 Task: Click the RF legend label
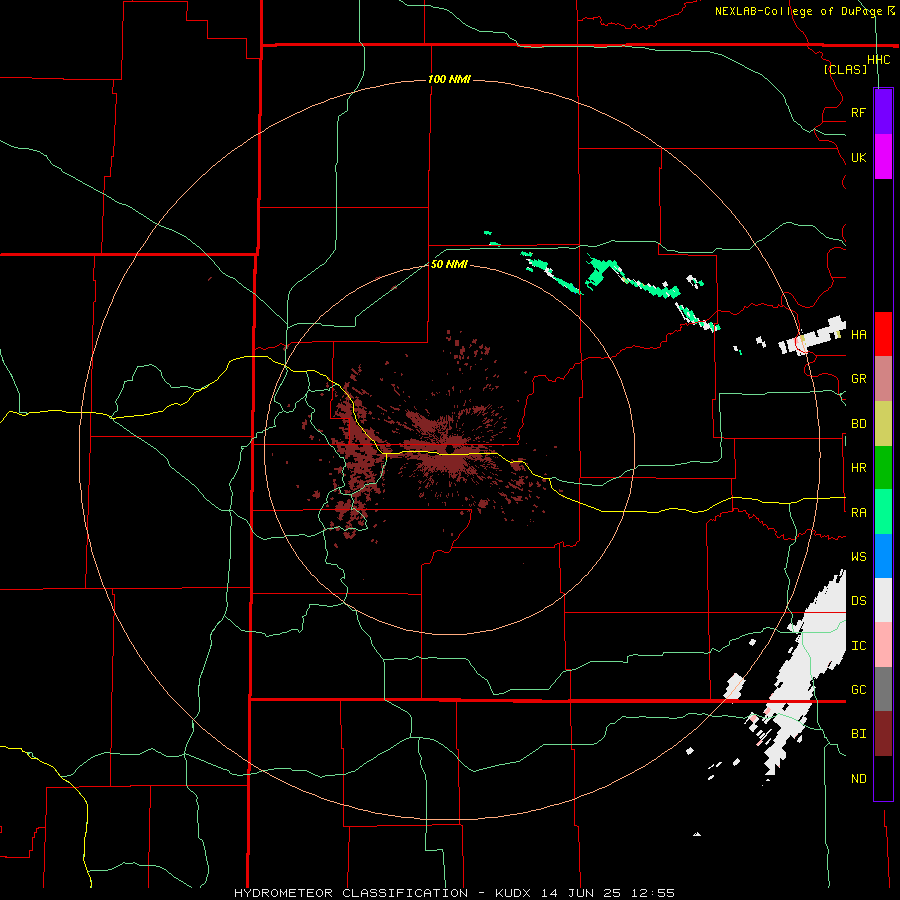[x=858, y=112]
